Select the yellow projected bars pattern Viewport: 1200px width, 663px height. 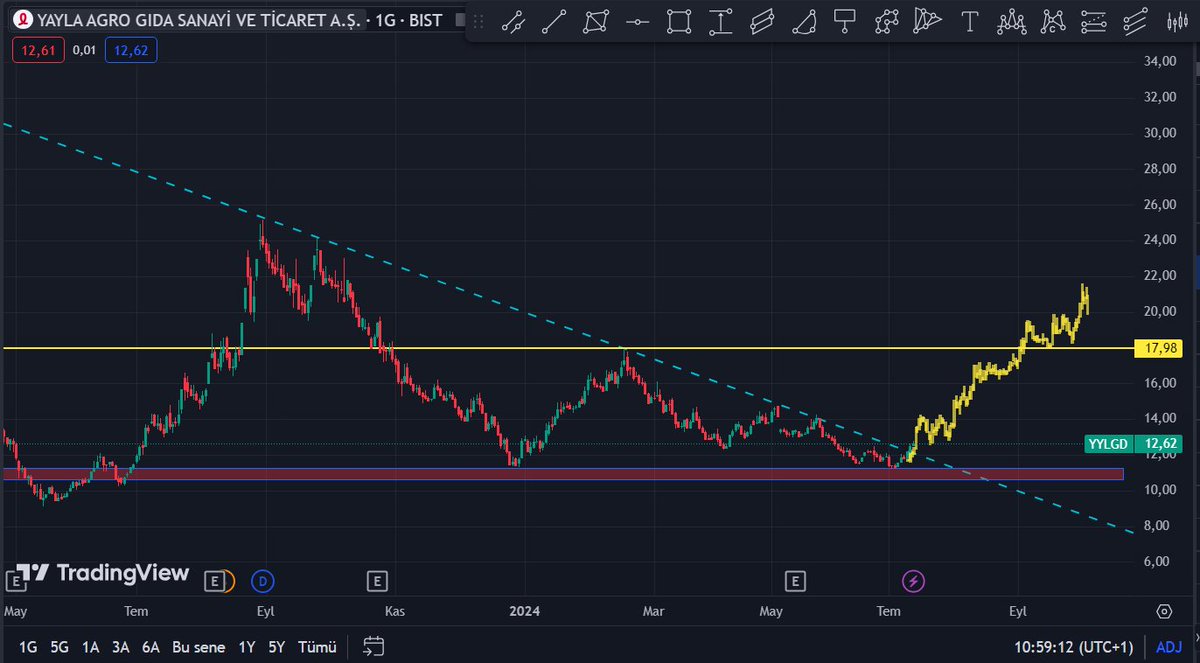click(x=1000, y=375)
